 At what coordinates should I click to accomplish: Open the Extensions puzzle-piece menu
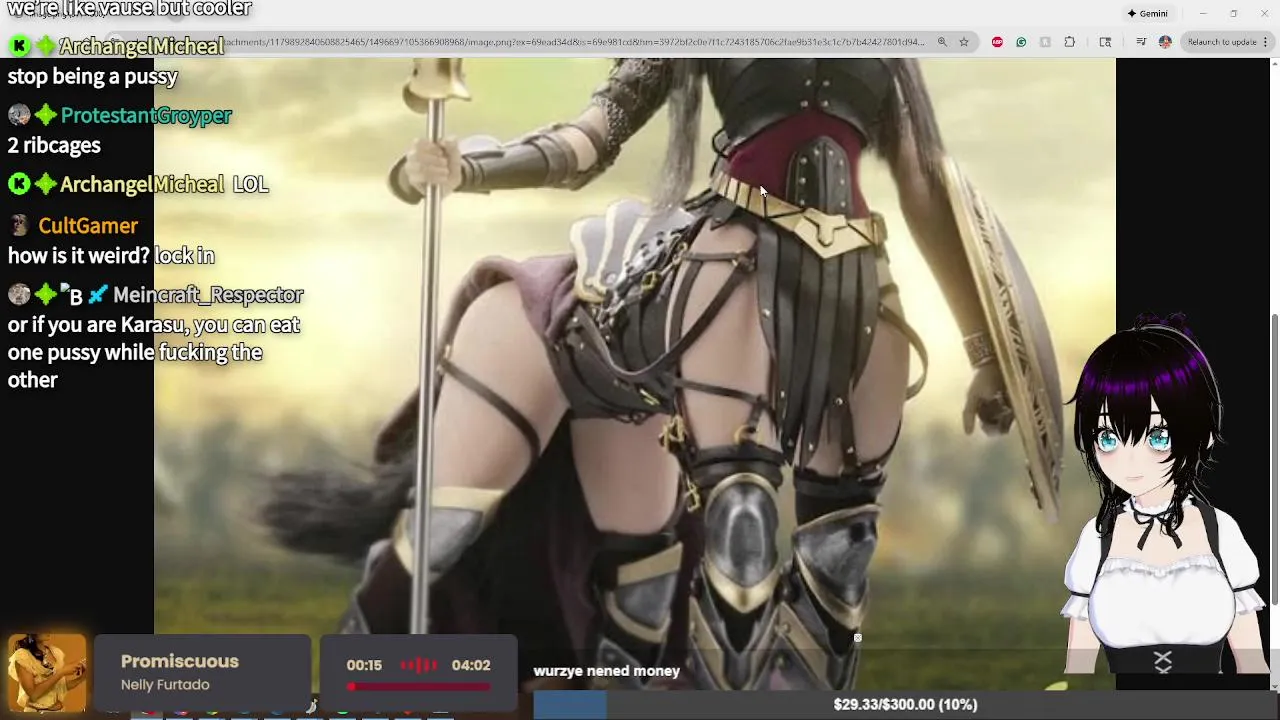pyautogui.click(x=1070, y=42)
